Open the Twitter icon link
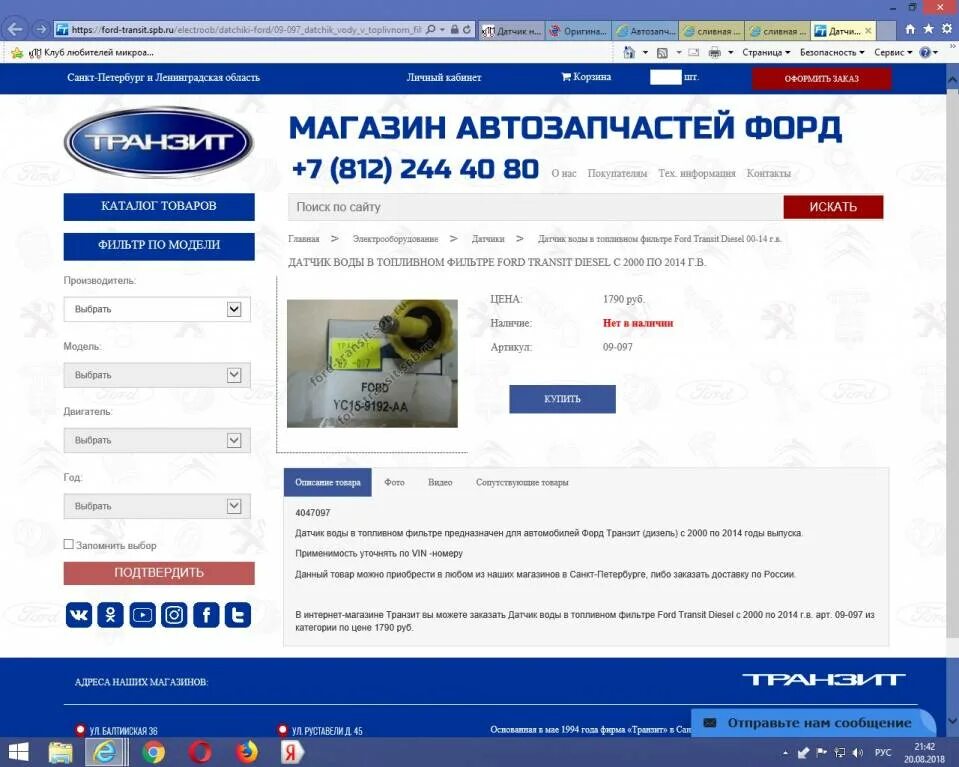This screenshot has height=767, width=959. click(238, 615)
